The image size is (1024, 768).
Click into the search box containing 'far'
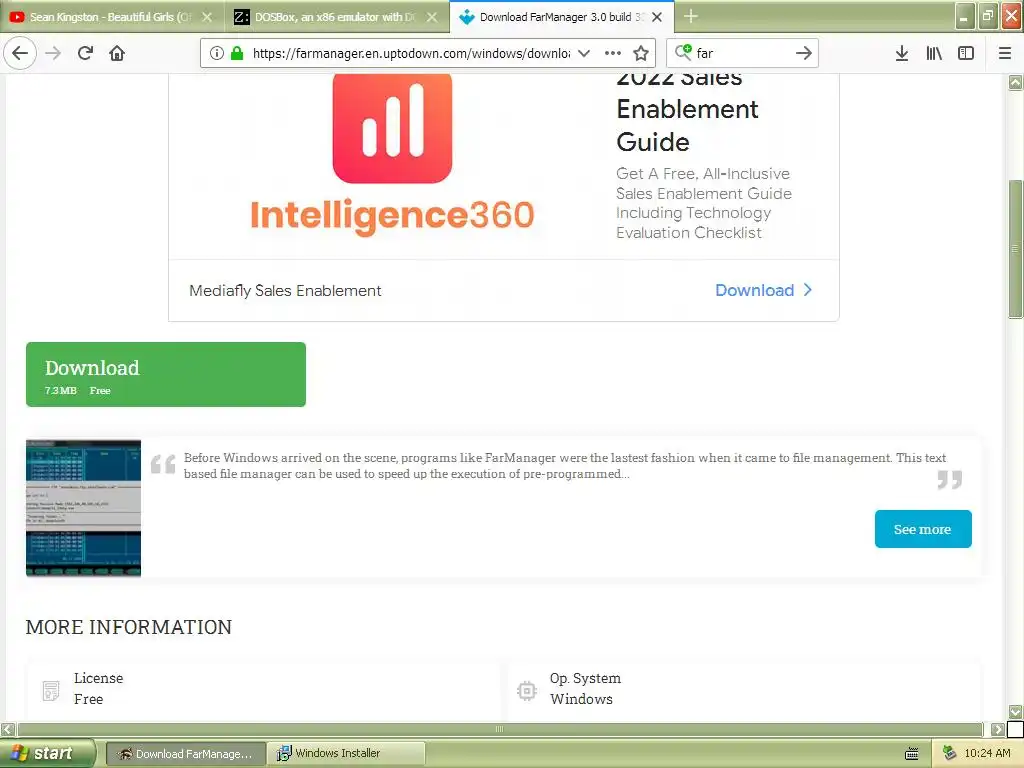tap(743, 53)
